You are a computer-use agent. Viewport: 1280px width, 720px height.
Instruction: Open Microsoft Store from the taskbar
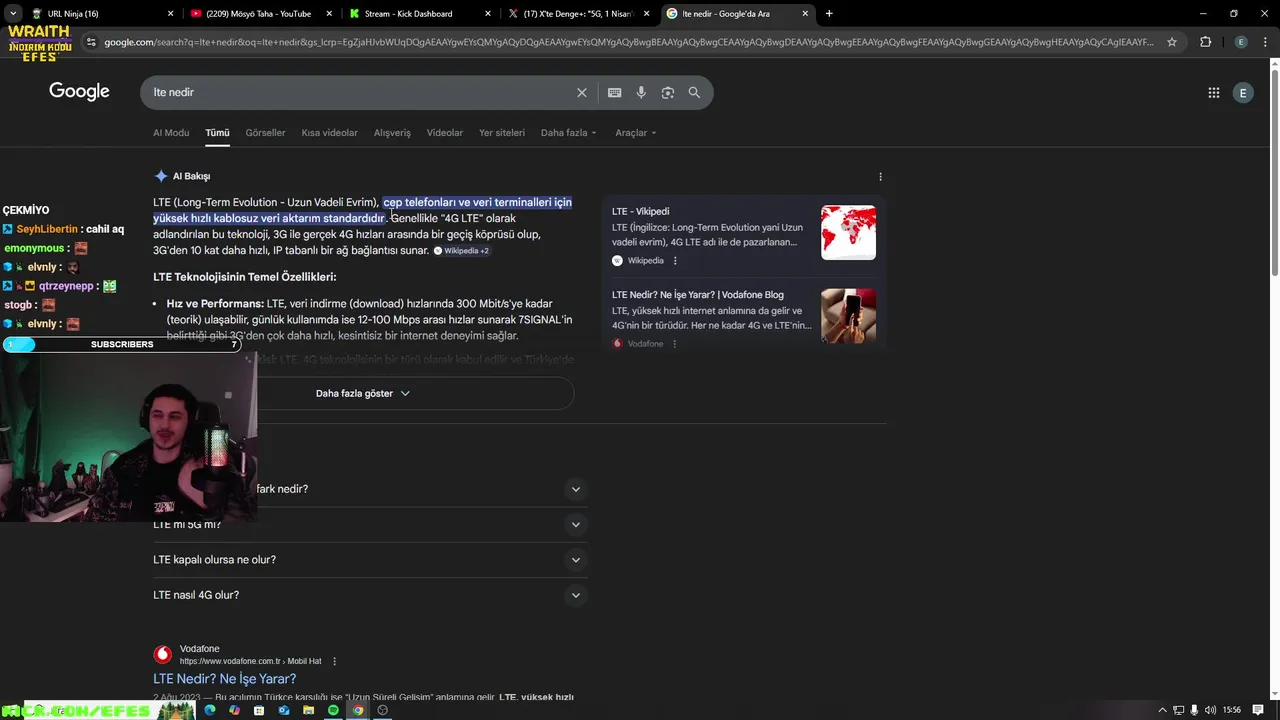(259, 710)
